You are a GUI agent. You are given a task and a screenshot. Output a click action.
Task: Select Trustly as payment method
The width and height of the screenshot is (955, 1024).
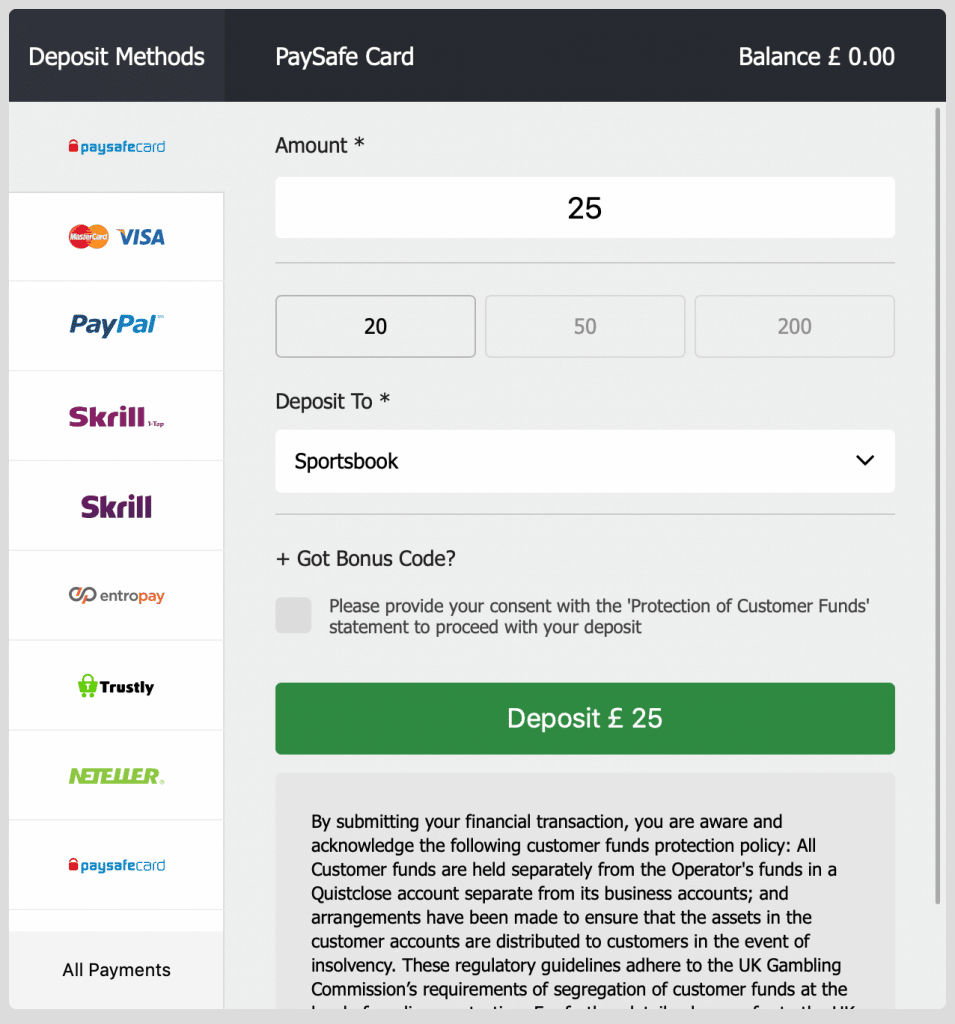[x=116, y=686]
